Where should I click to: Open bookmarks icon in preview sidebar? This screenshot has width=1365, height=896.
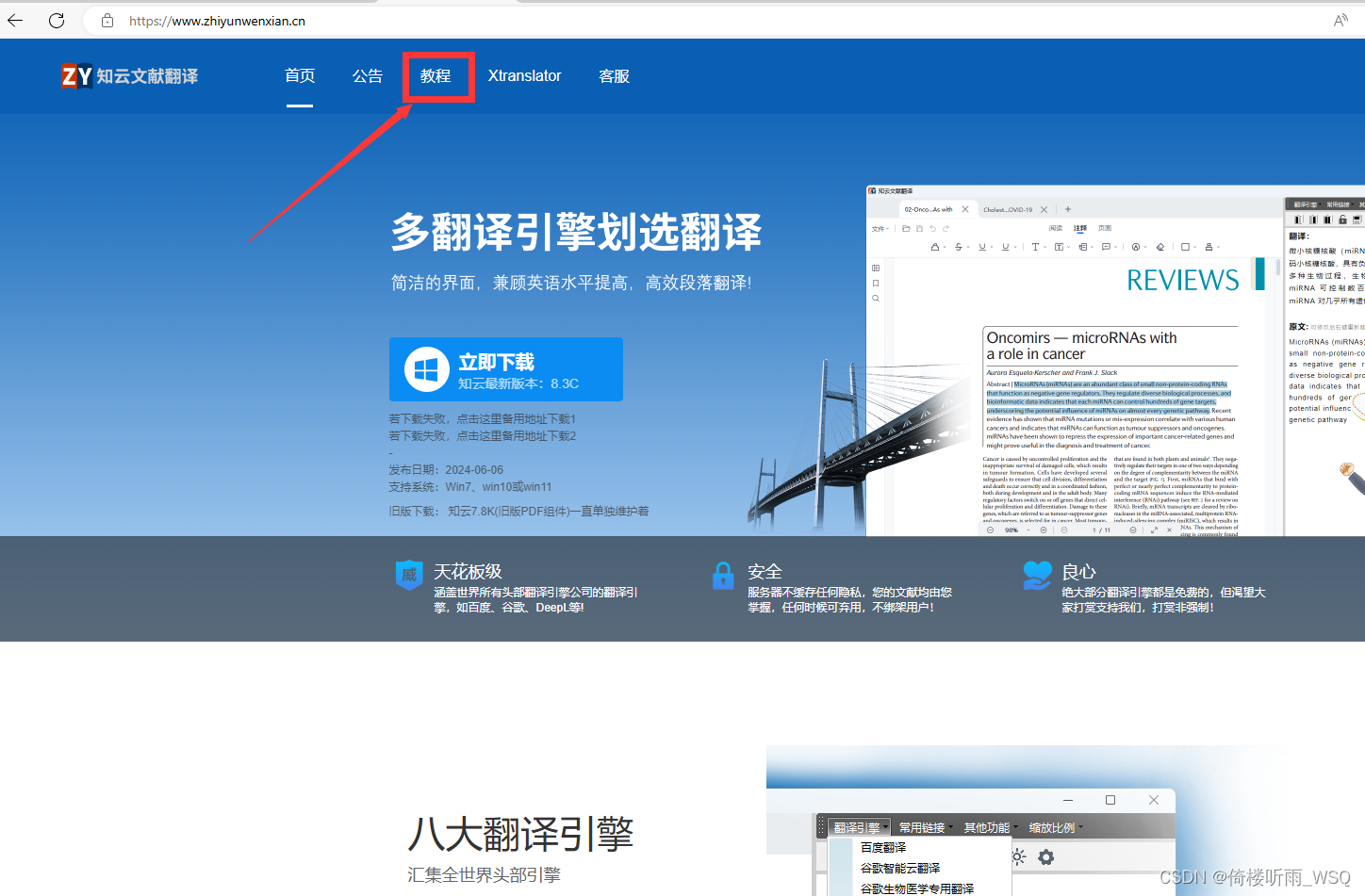tap(876, 283)
